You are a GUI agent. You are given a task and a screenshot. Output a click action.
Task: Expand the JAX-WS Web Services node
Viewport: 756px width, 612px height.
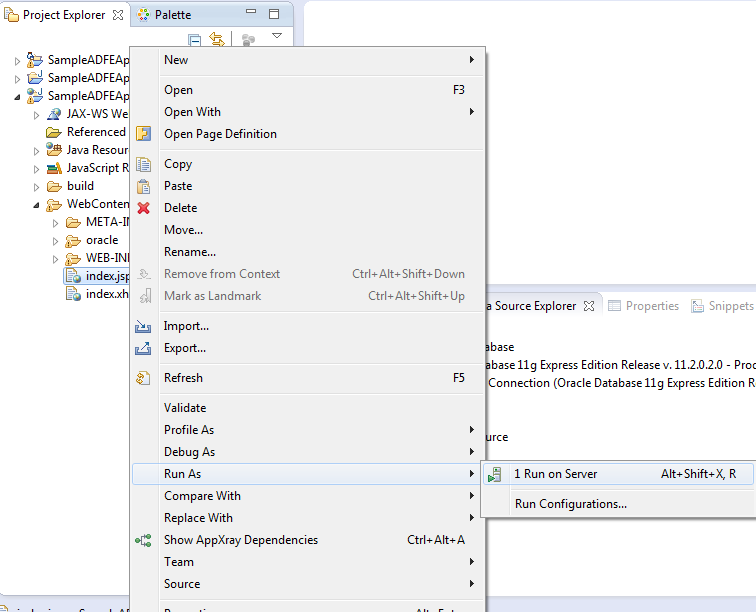(x=37, y=115)
